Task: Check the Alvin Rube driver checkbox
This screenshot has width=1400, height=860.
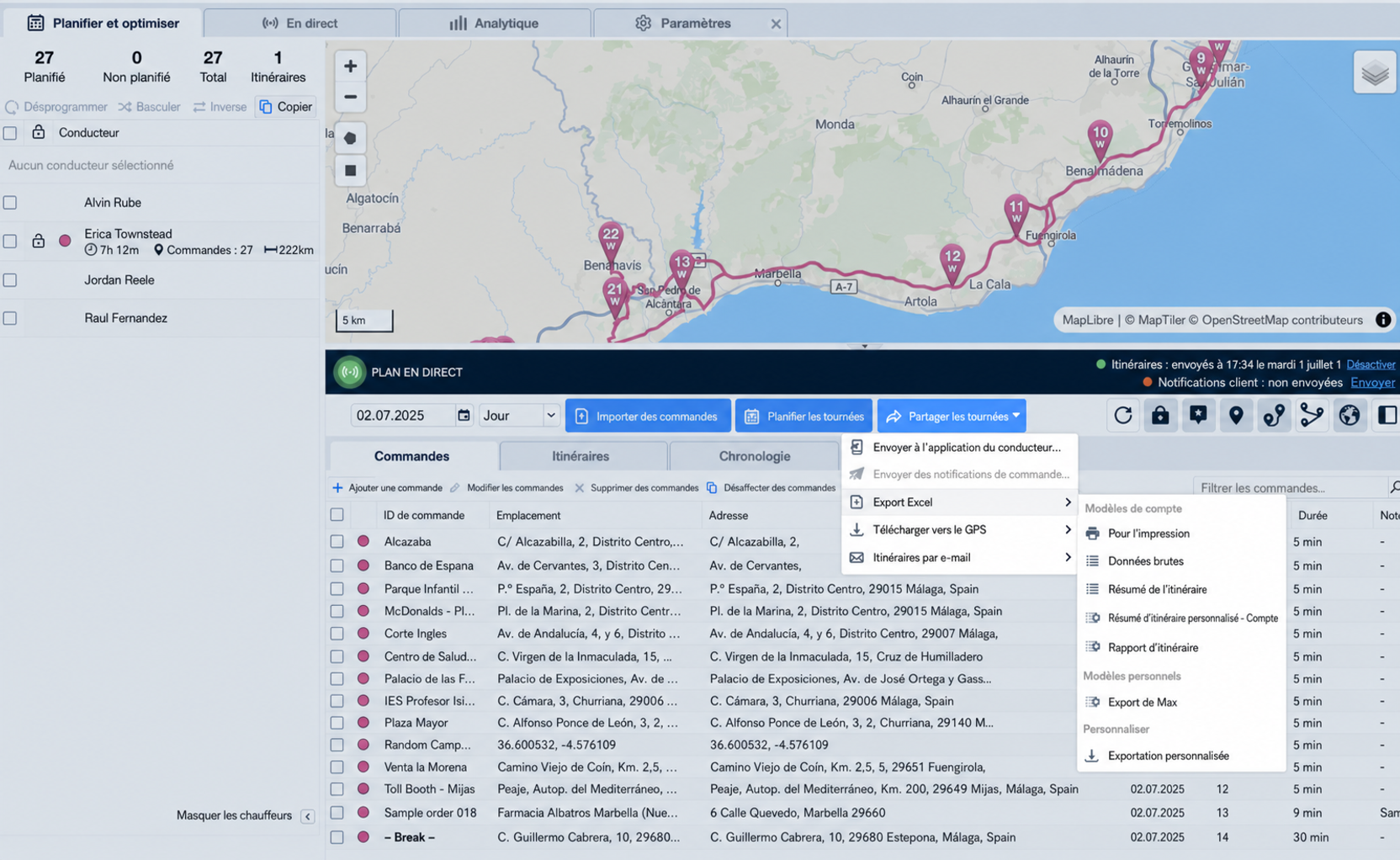Action: (10, 203)
